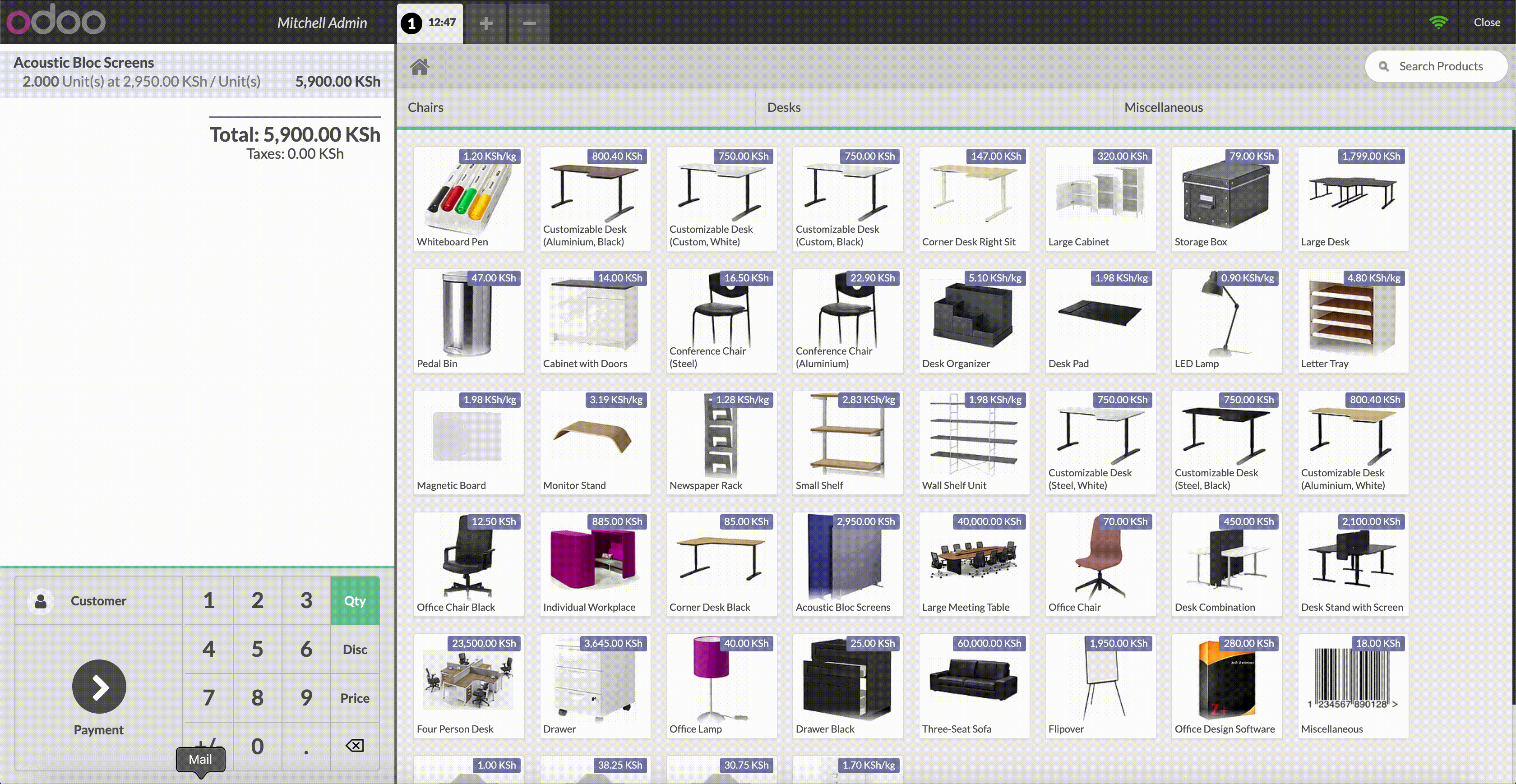Click the magnifier icon in search box
This screenshot has width=1516, height=784.
1384,66
